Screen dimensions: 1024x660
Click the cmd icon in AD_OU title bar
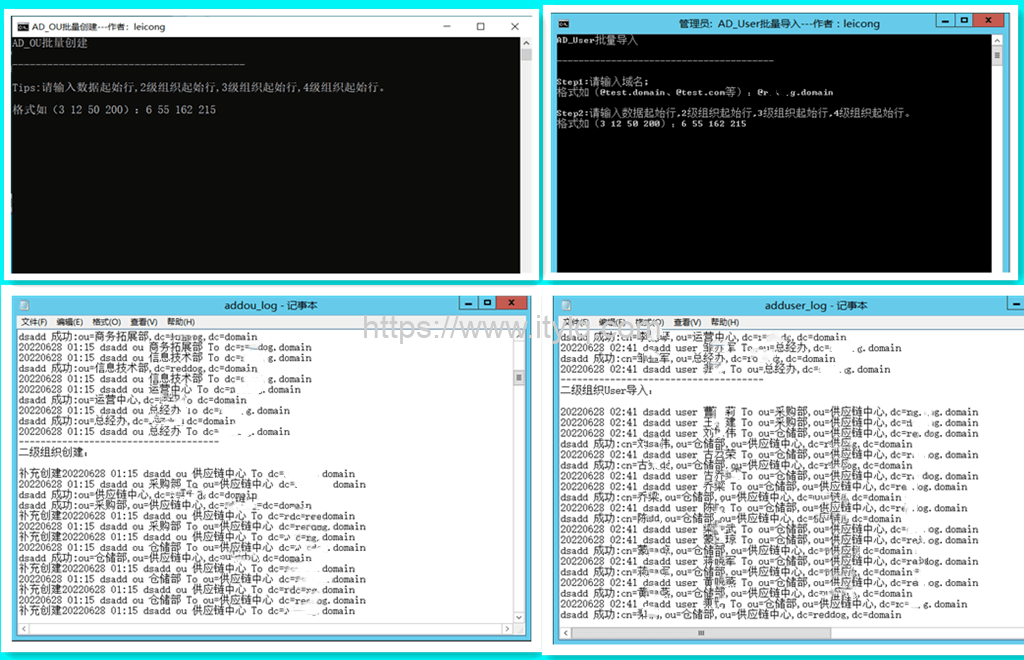pos(22,26)
